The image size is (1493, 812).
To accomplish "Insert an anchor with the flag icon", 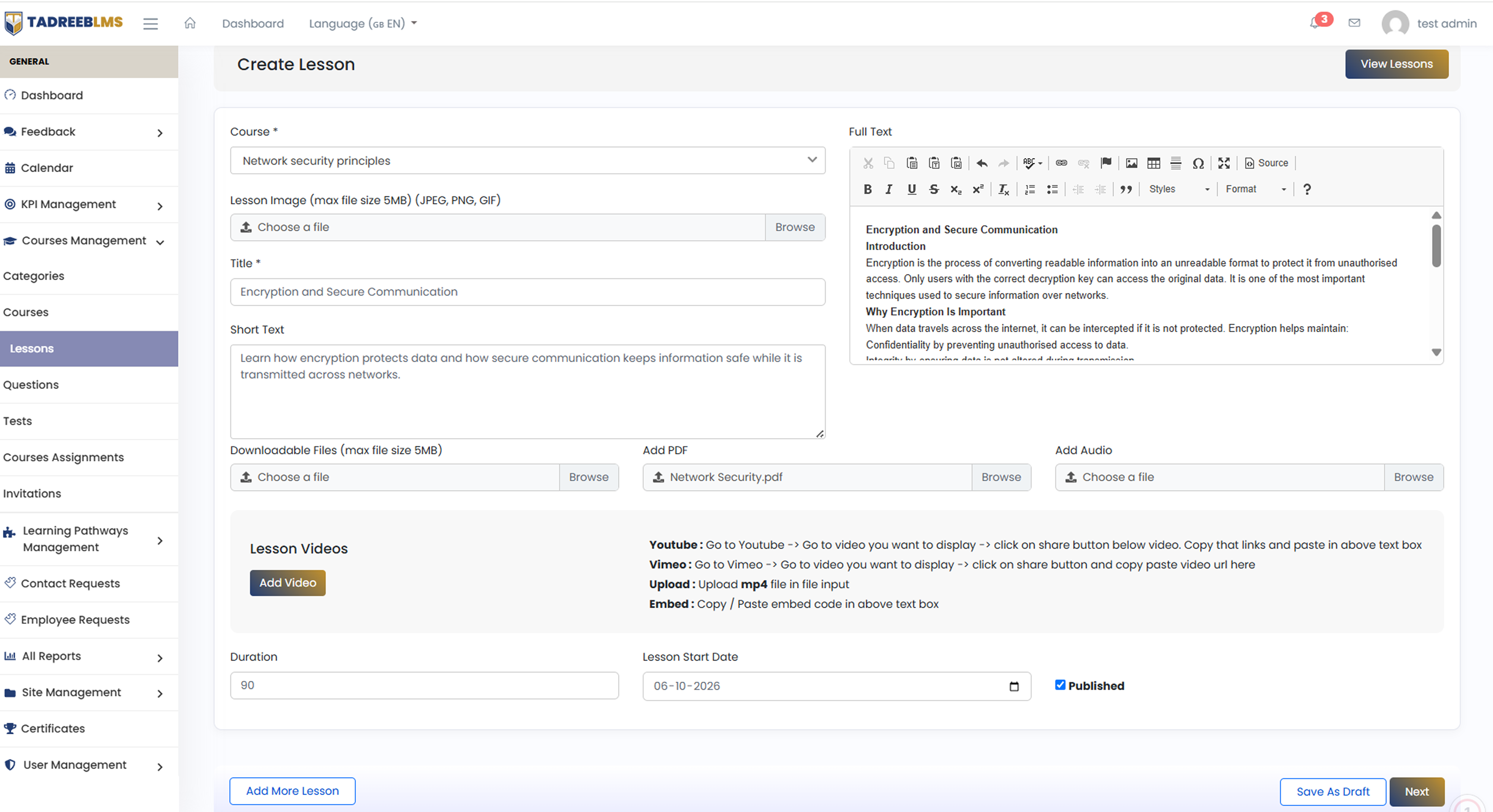I will coord(1106,163).
